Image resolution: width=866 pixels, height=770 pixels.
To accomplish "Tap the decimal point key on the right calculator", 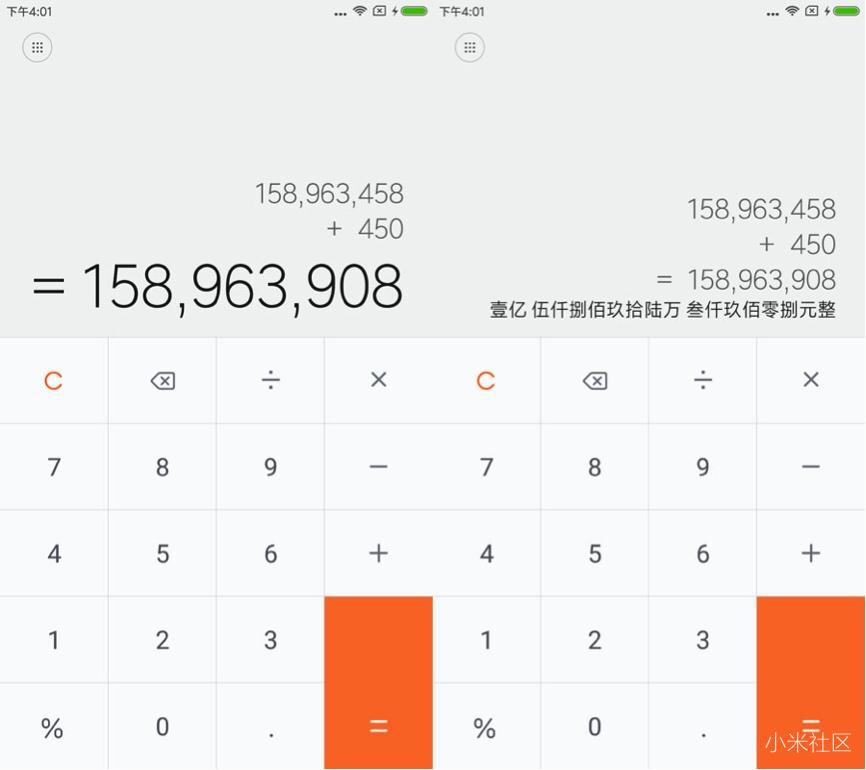I will (702, 727).
